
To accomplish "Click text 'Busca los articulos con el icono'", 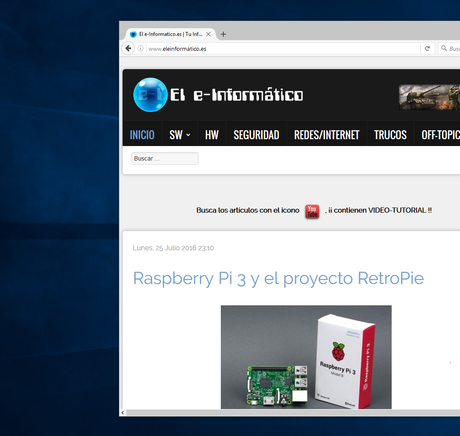I will [248, 210].
